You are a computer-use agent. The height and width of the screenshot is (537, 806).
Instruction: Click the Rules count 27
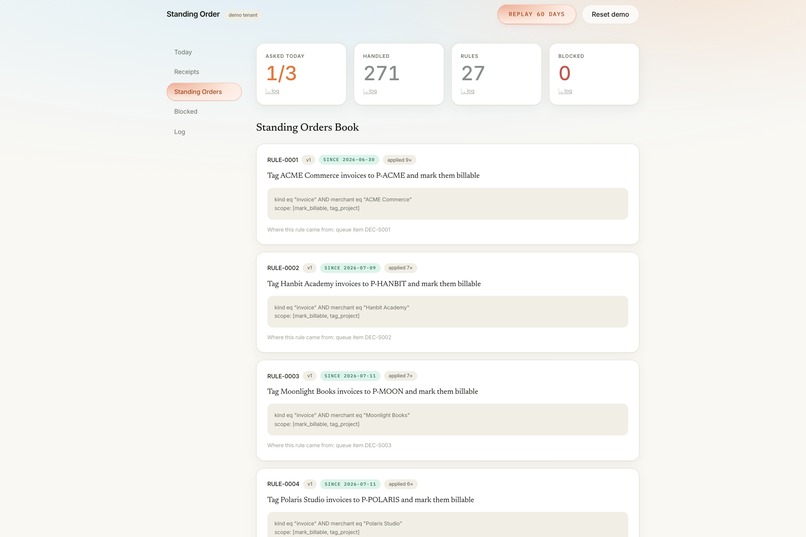(473, 73)
